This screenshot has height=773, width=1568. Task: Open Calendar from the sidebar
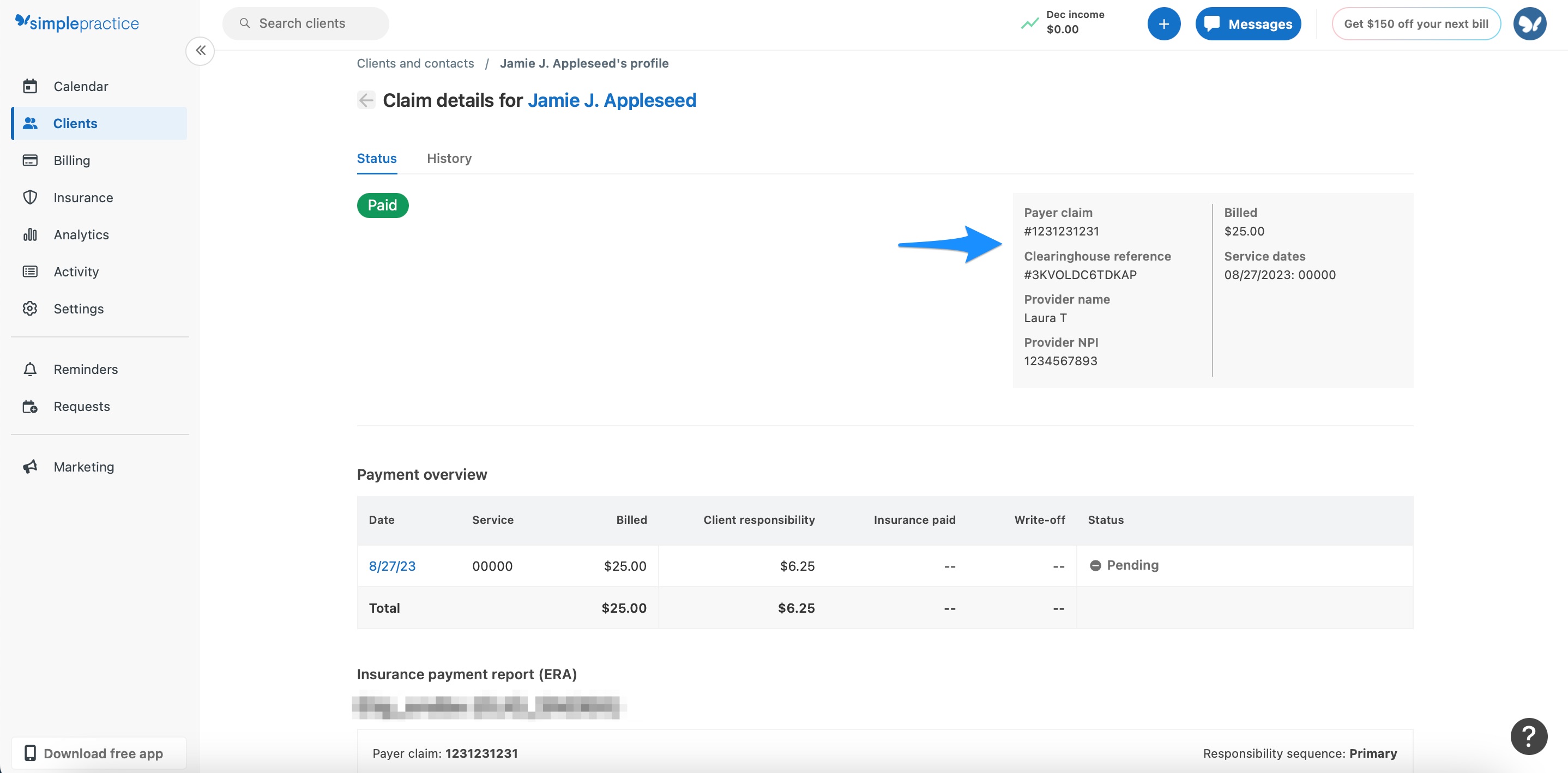click(x=99, y=87)
